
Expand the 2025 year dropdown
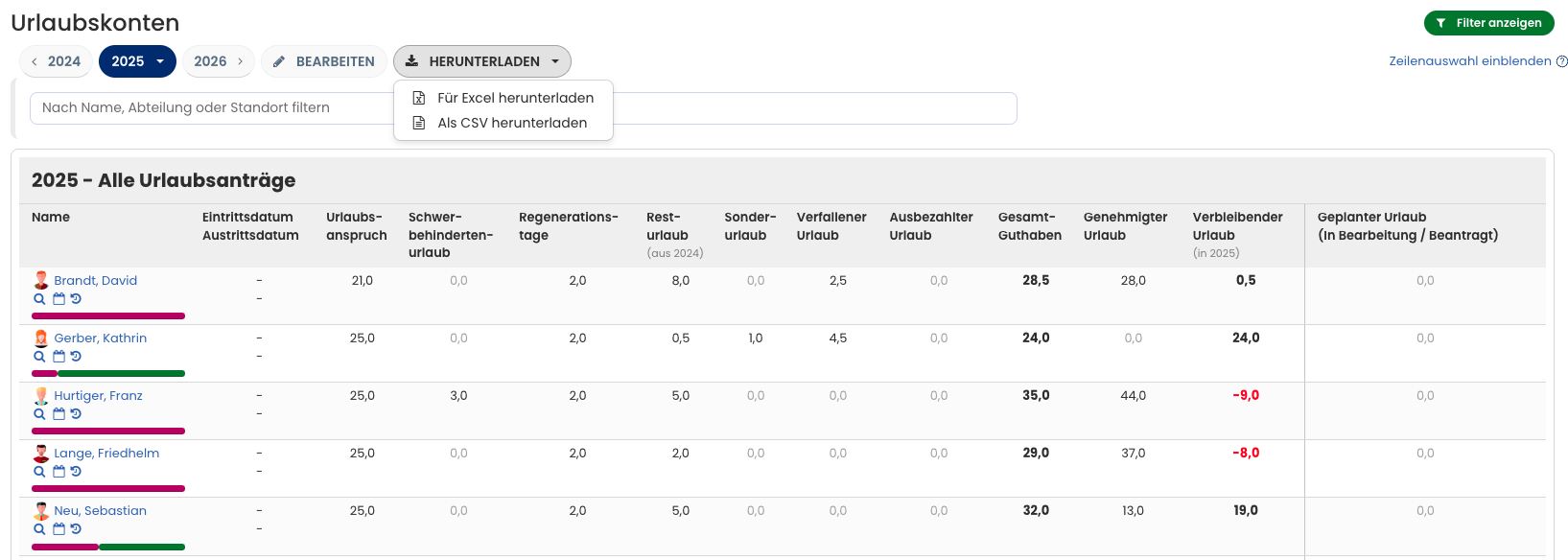(137, 61)
